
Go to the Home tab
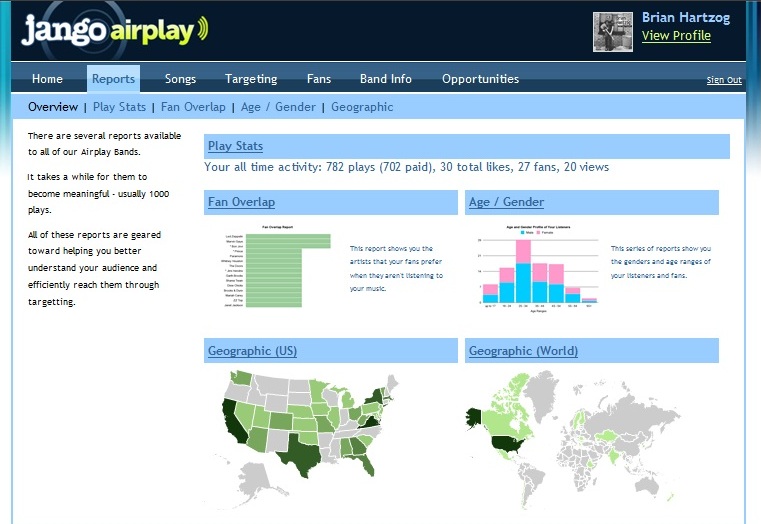click(47, 79)
